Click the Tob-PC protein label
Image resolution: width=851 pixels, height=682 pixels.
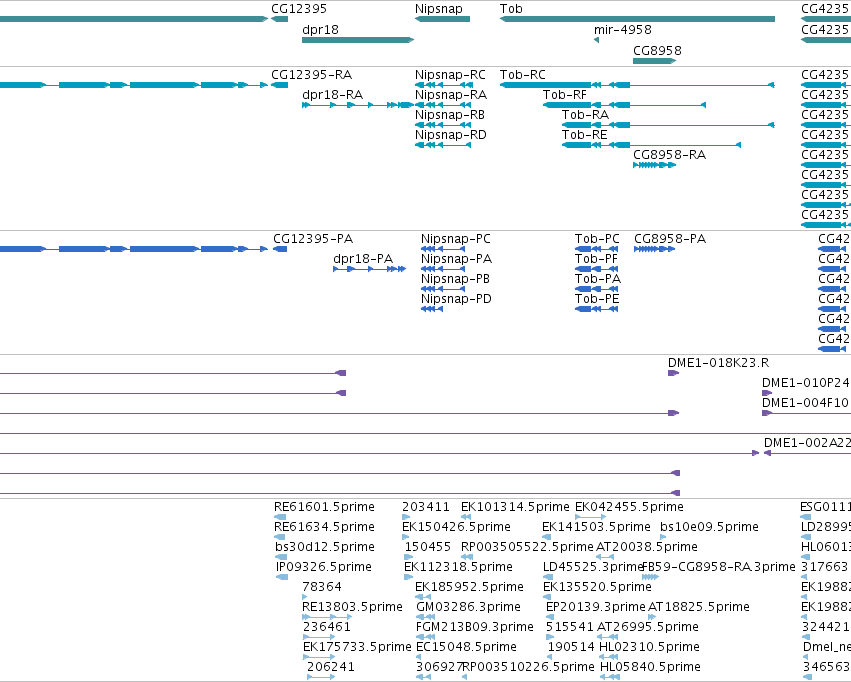[x=597, y=239]
